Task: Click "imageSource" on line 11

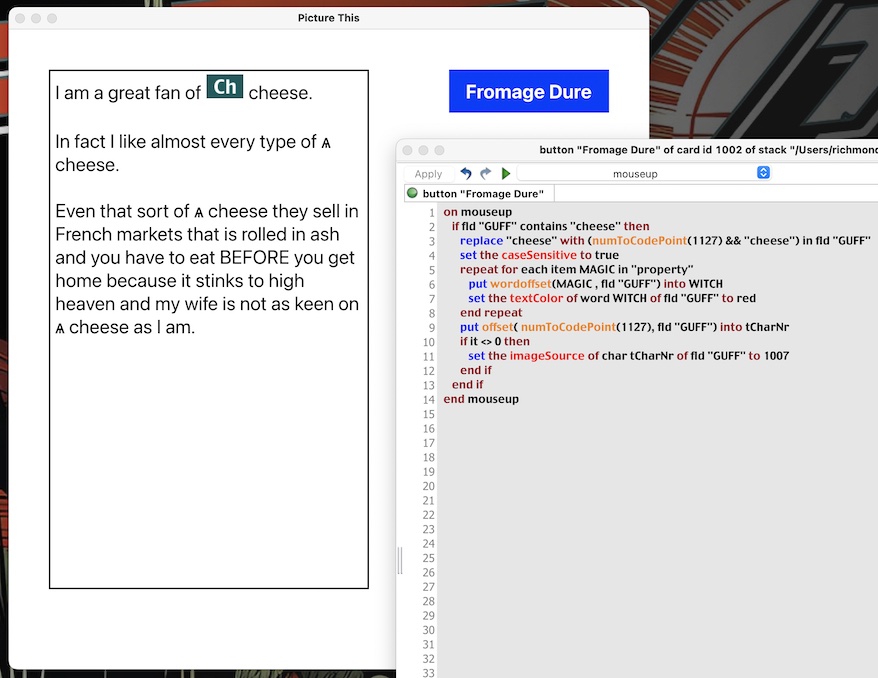Action: pyautogui.click(x=547, y=356)
